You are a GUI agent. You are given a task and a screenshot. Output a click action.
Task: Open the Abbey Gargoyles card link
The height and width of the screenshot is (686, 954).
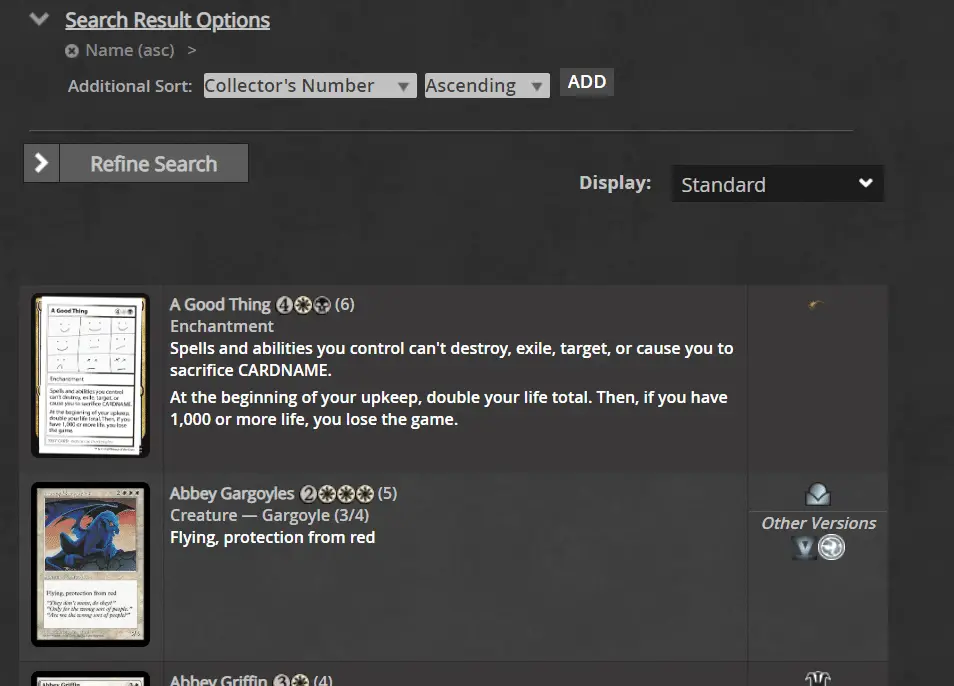[x=232, y=493]
